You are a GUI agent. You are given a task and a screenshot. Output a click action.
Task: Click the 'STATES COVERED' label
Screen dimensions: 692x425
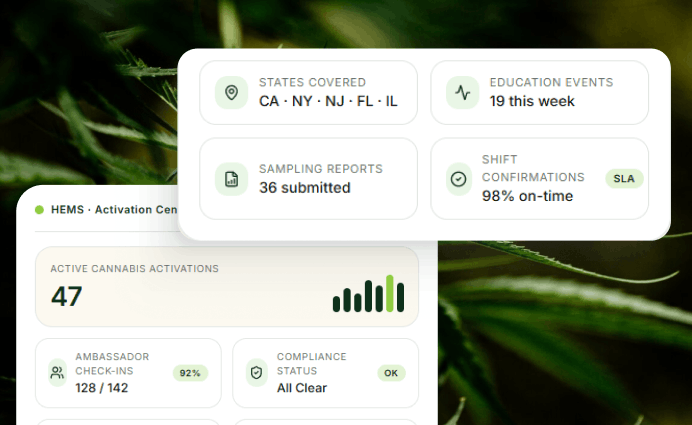coord(312,83)
